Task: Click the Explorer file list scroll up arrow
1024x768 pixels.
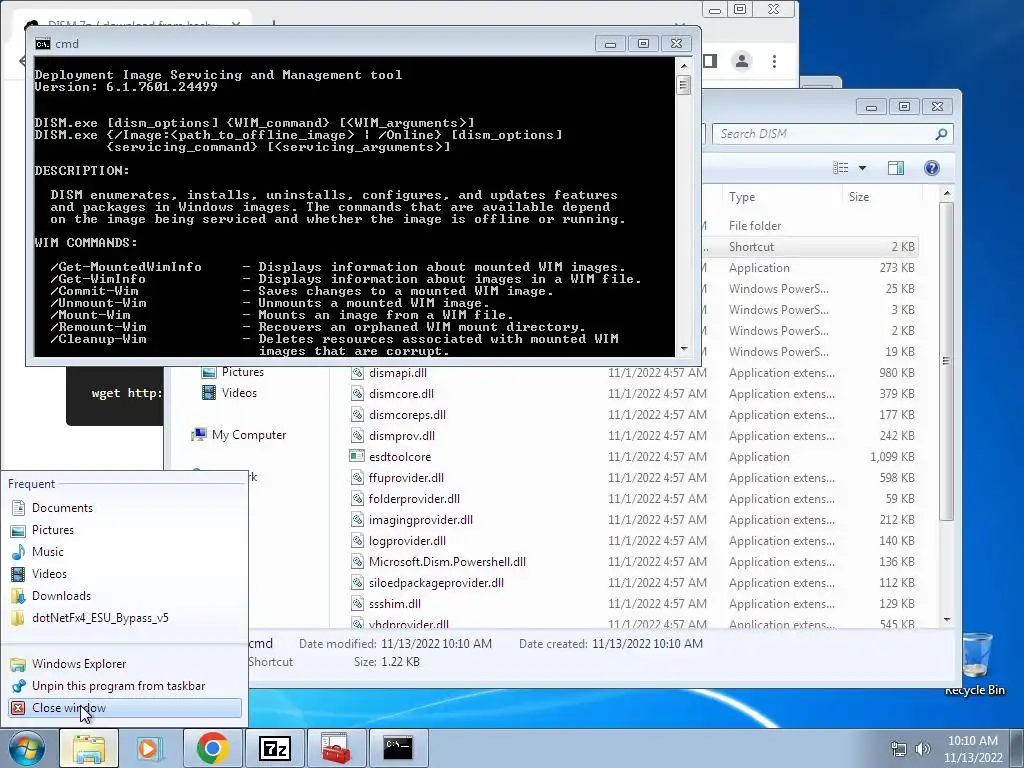Action: coord(947,194)
